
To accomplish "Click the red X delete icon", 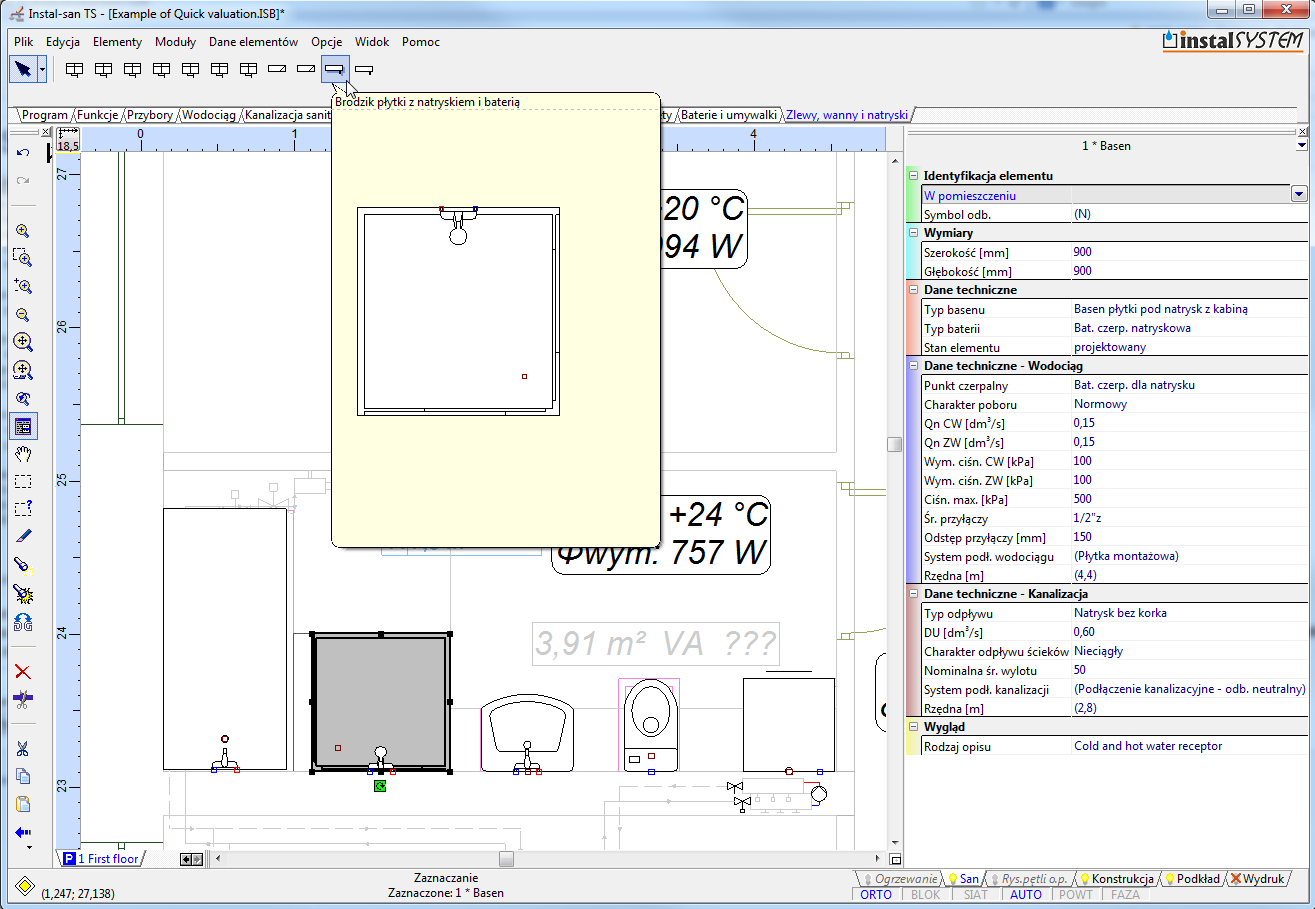I will pyautogui.click(x=23, y=672).
